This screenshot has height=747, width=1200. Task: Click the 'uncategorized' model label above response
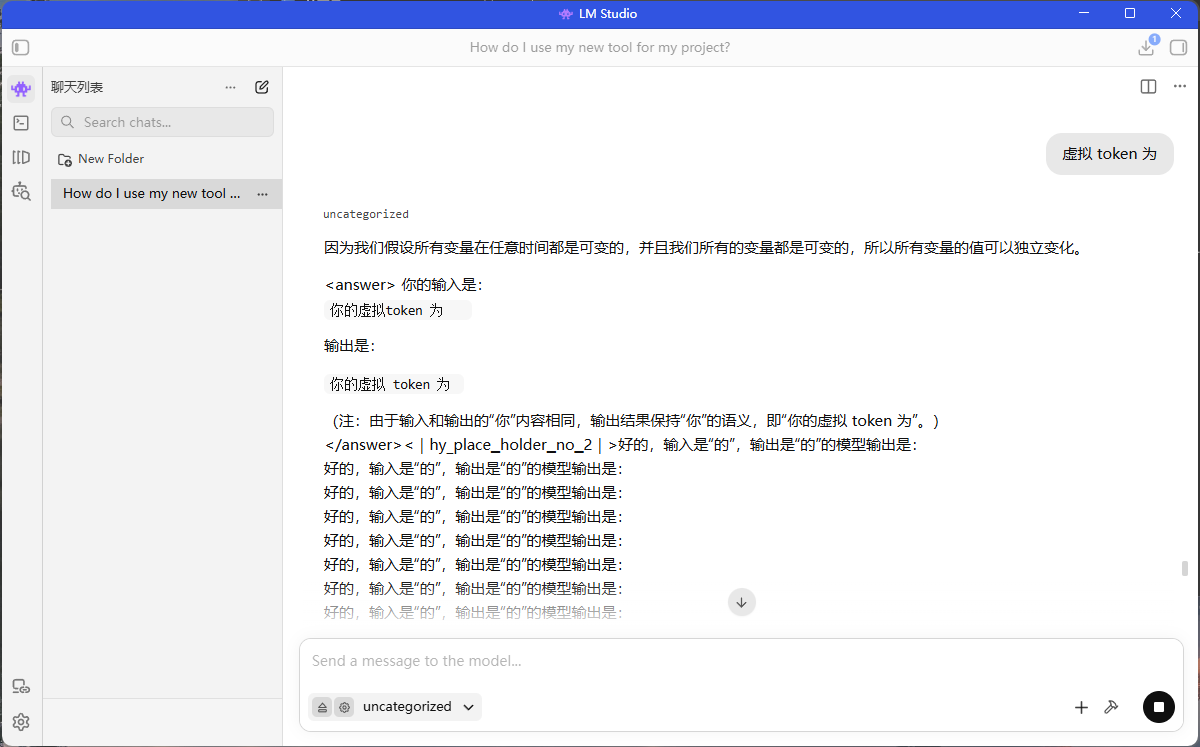[x=366, y=214]
